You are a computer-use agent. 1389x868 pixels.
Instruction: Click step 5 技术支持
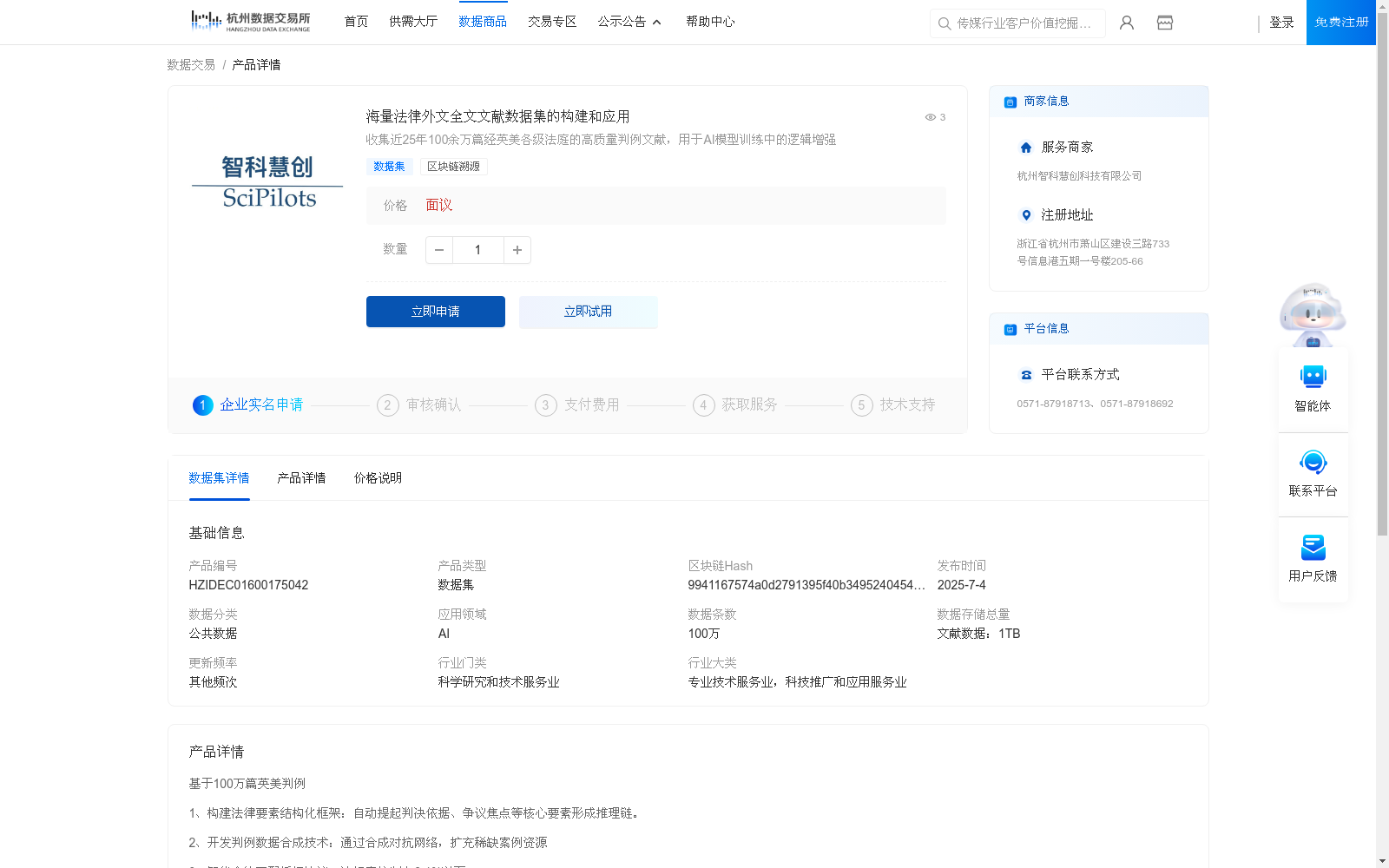point(893,405)
